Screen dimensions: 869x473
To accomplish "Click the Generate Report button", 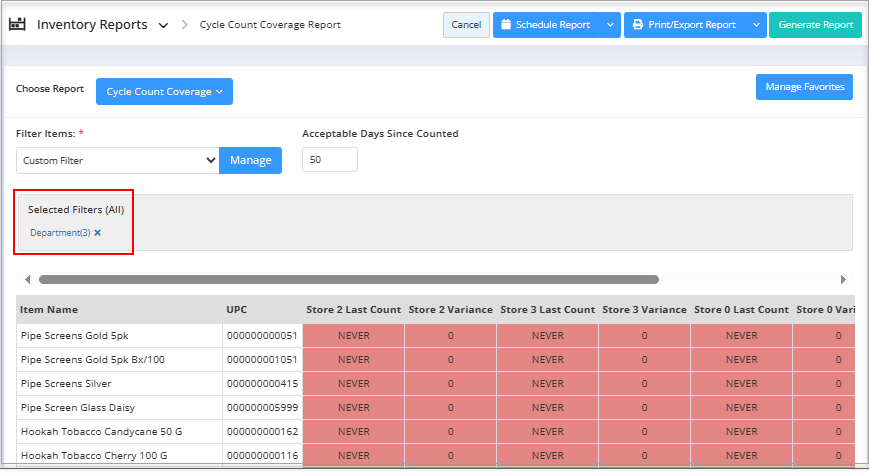I will tap(815, 25).
